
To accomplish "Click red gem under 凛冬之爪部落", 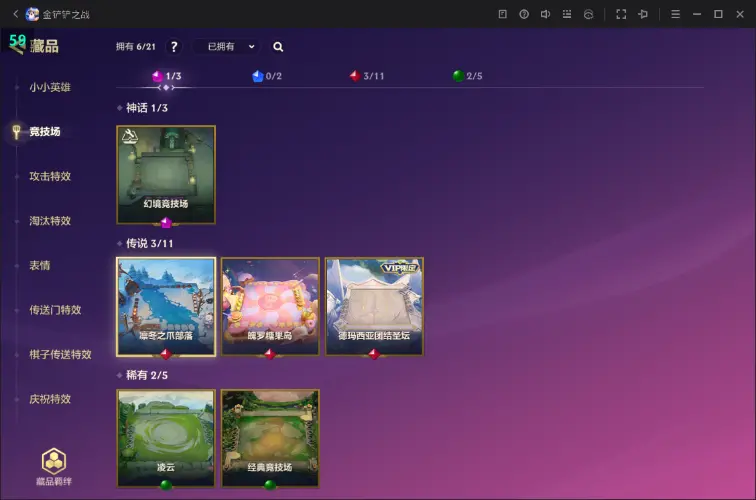I will coord(166,354).
